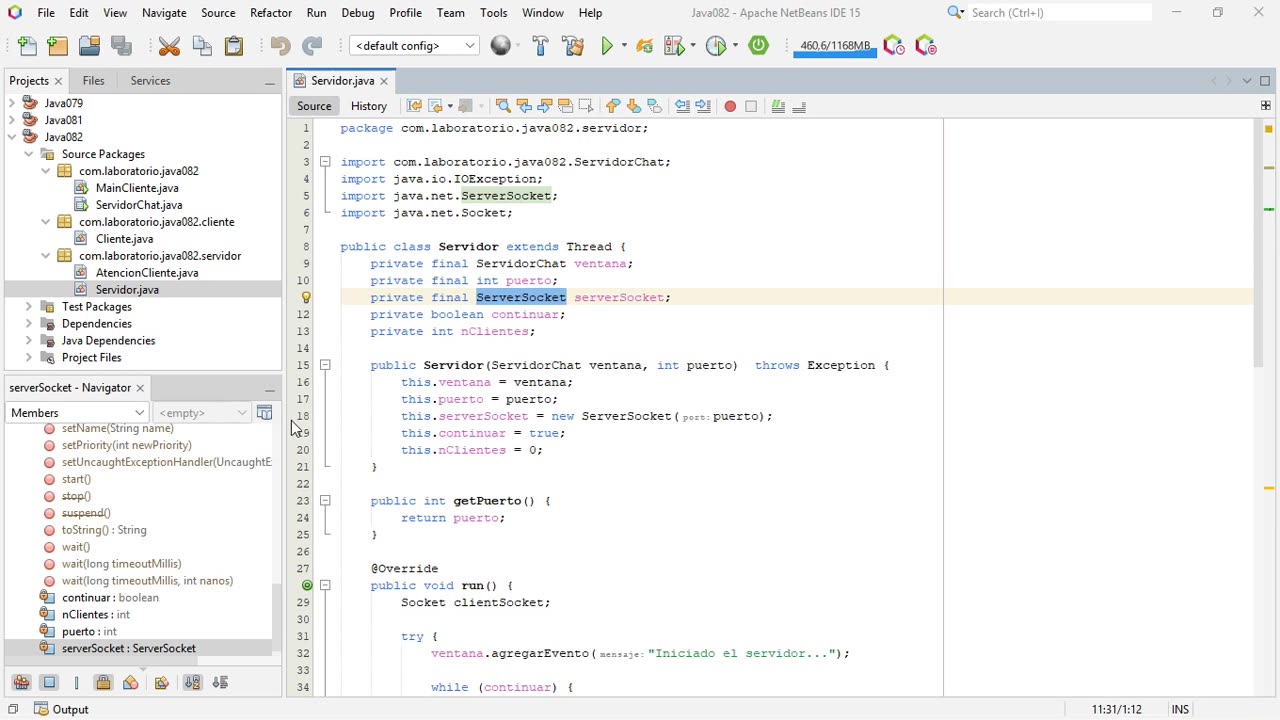This screenshot has width=1280, height=720.
Task: Toggle Show Fields filter in Navigator
Action: [49, 683]
